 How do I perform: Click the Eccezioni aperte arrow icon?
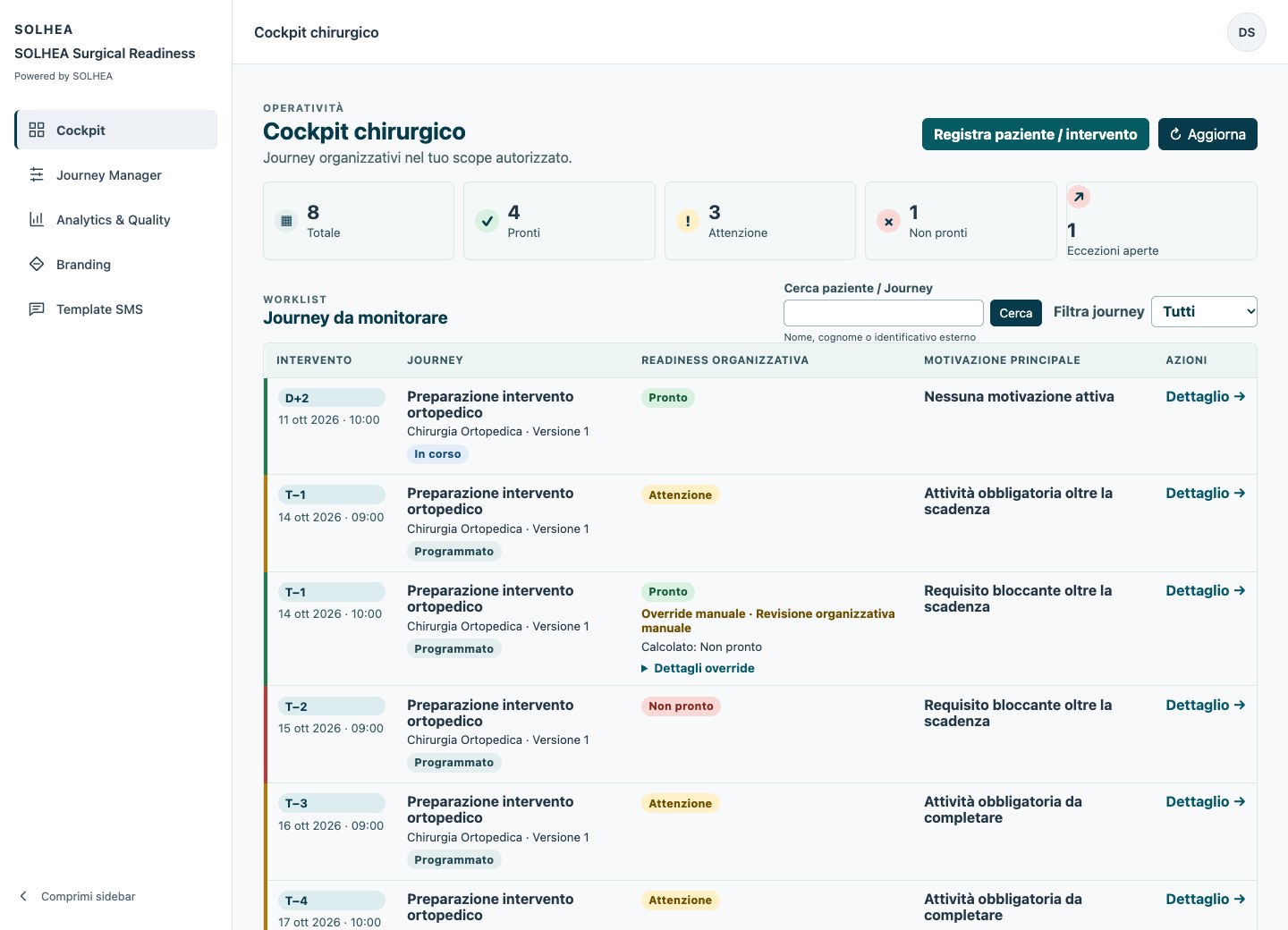pyautogui.click(x=1079, y=197)
